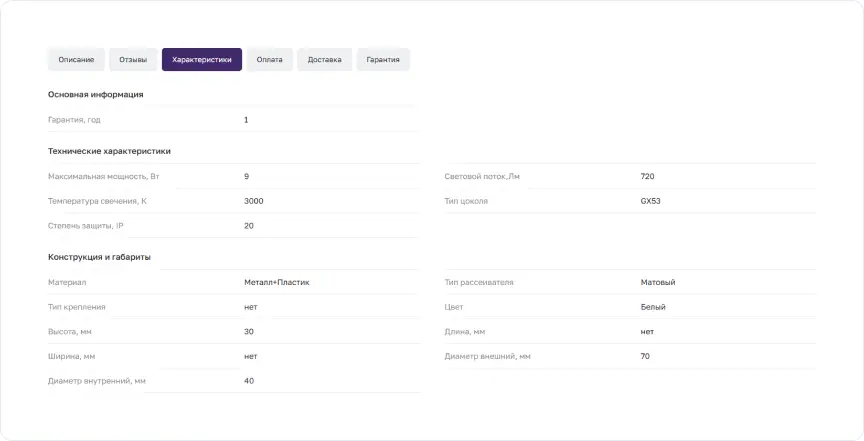Click the Диаметр внутренний, мм label

coord(97,381)
